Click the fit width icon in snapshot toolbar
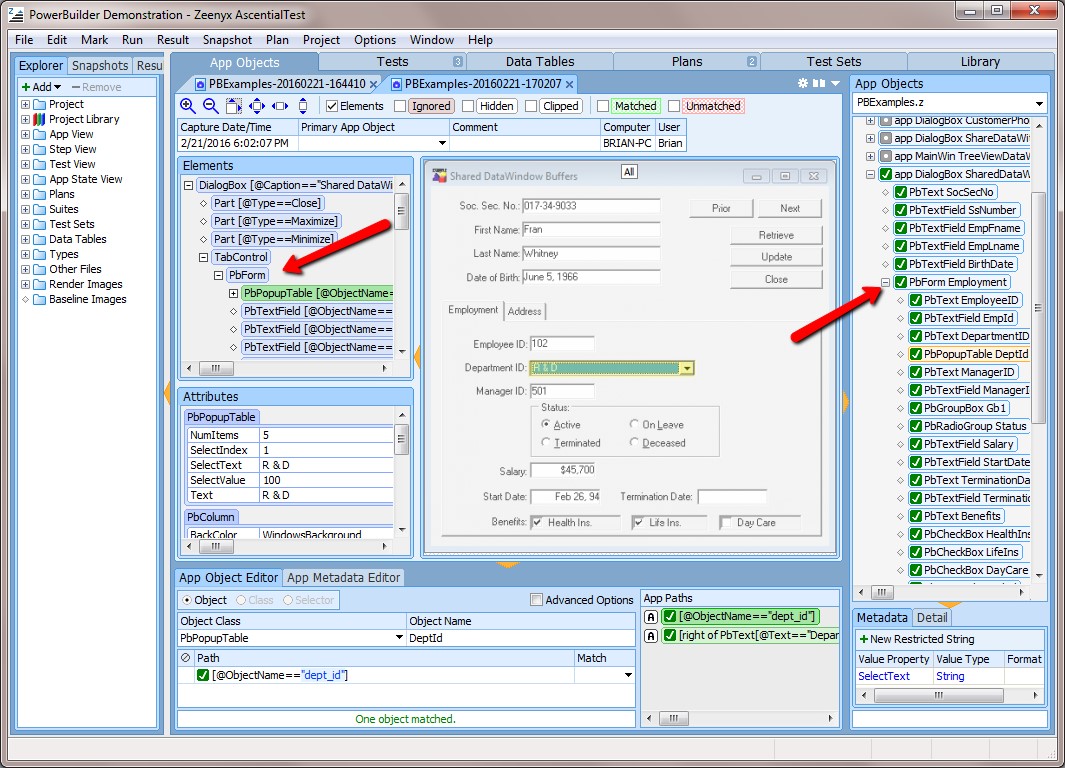This screenshot has width=1065, height=768. 280,106
